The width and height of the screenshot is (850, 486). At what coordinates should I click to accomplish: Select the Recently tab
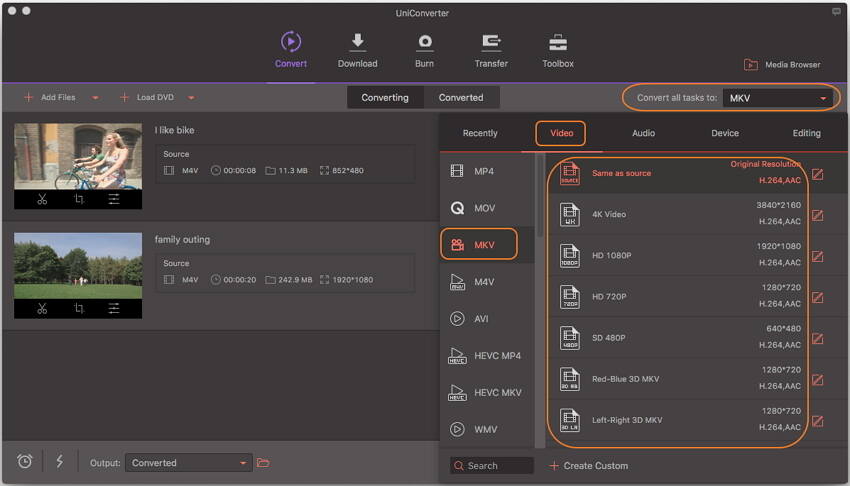(480, 133)
